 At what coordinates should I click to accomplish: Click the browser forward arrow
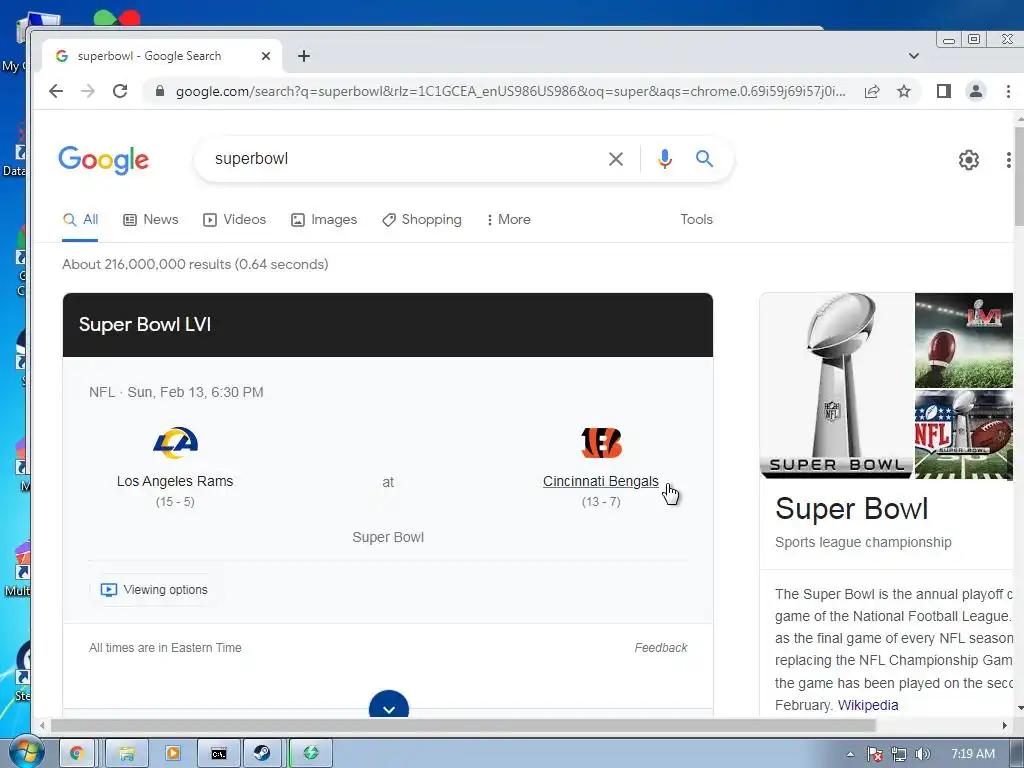[x=88, y=91]
